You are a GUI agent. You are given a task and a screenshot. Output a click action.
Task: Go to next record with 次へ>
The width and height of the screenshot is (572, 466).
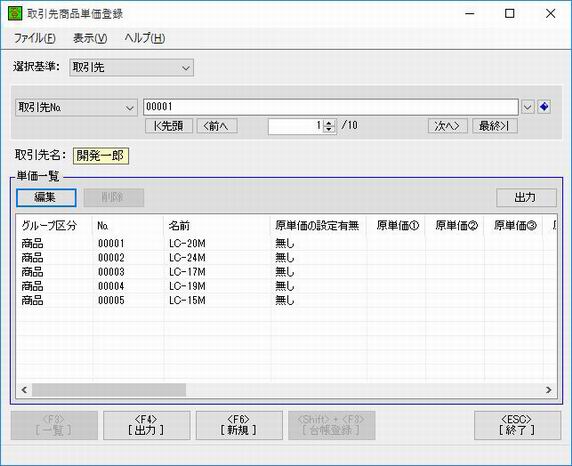coord(448,126)
